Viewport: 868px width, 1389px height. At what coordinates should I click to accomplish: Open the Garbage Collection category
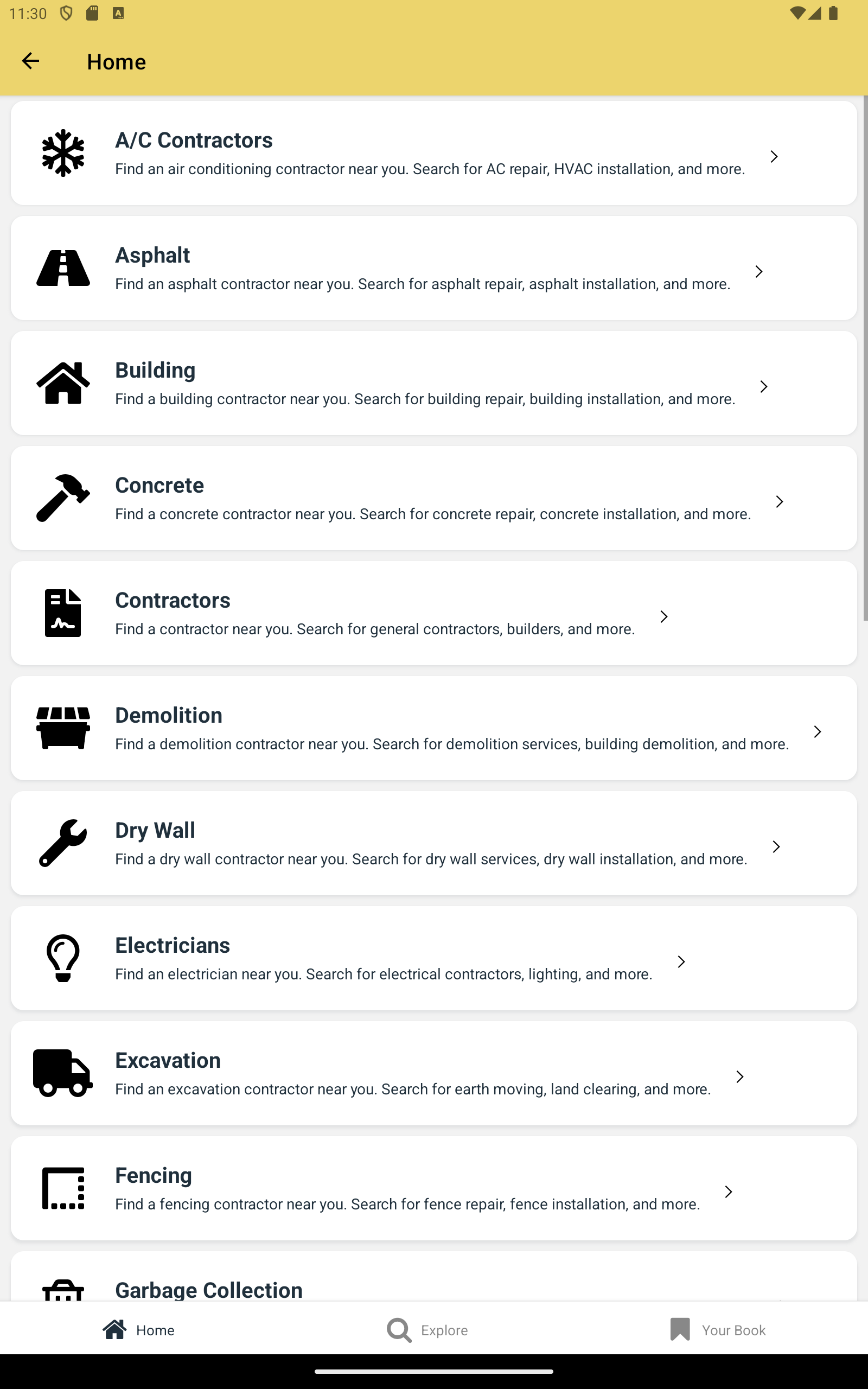209,1289
